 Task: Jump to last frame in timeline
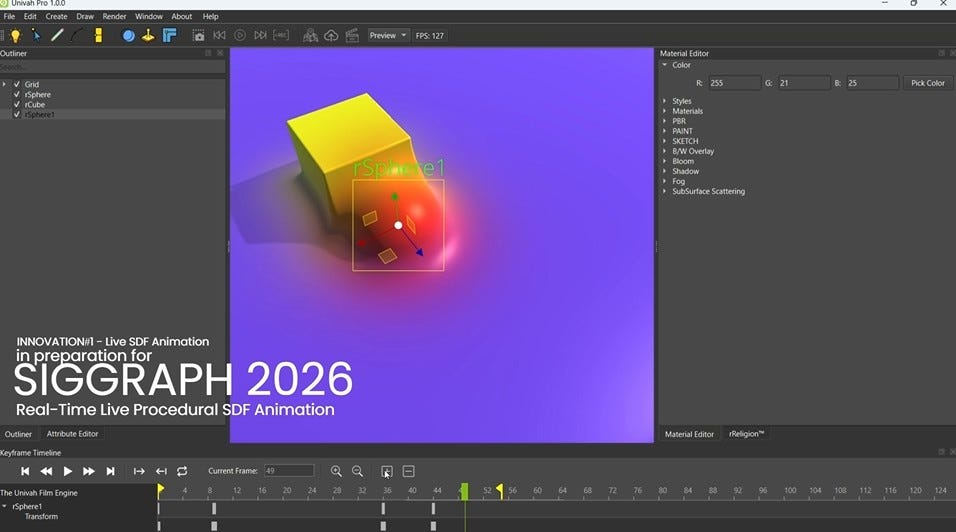coord(110,471)
